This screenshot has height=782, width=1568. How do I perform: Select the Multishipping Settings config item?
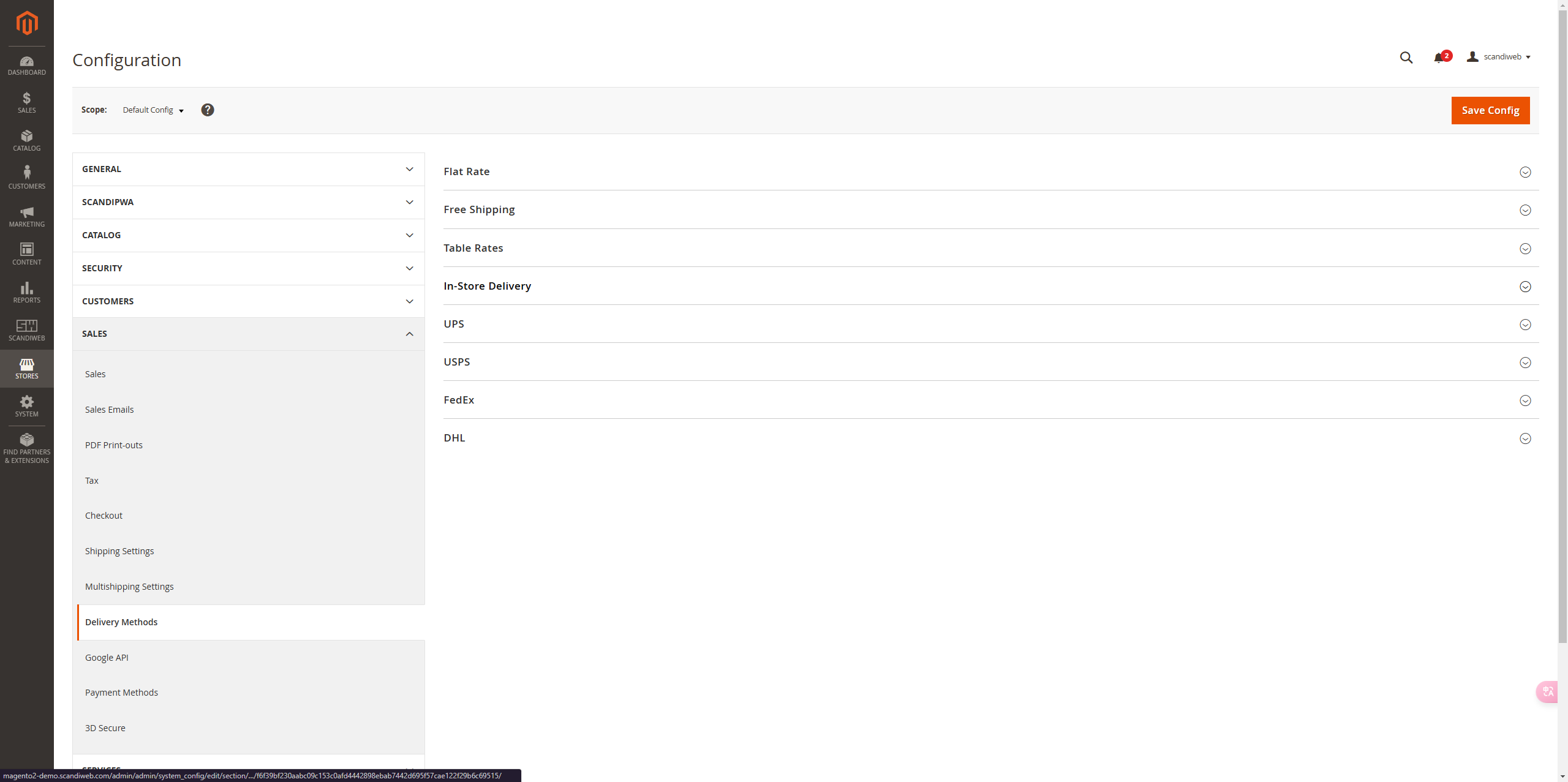point(251,587)
